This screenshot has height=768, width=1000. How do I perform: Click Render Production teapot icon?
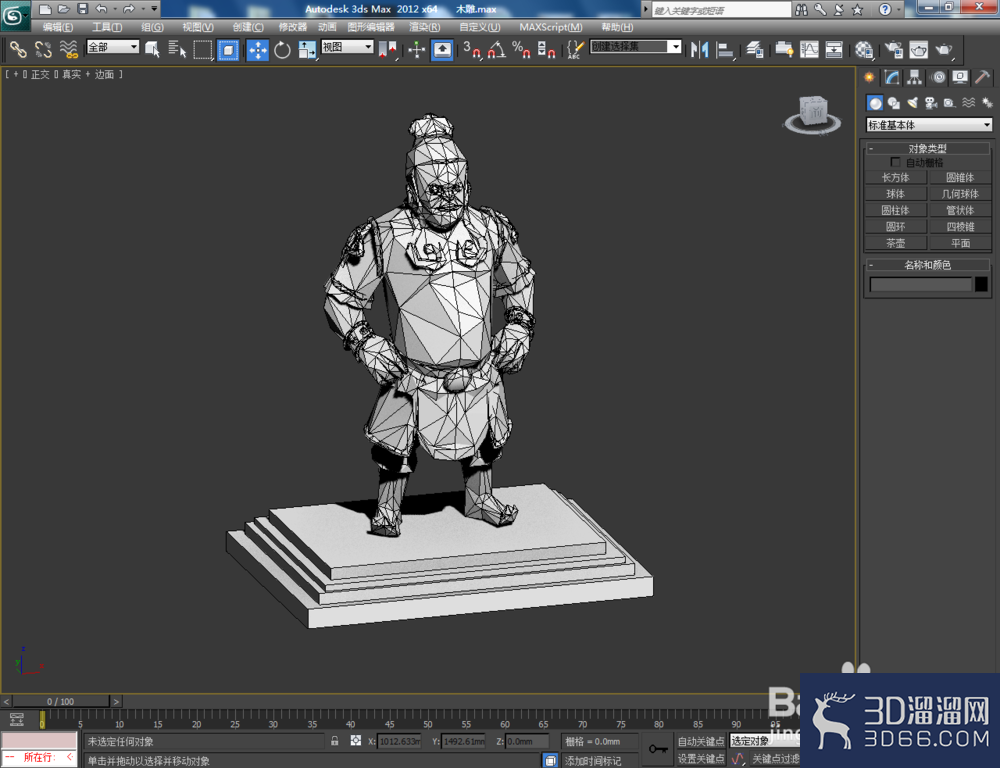click(x=944, y=49)
